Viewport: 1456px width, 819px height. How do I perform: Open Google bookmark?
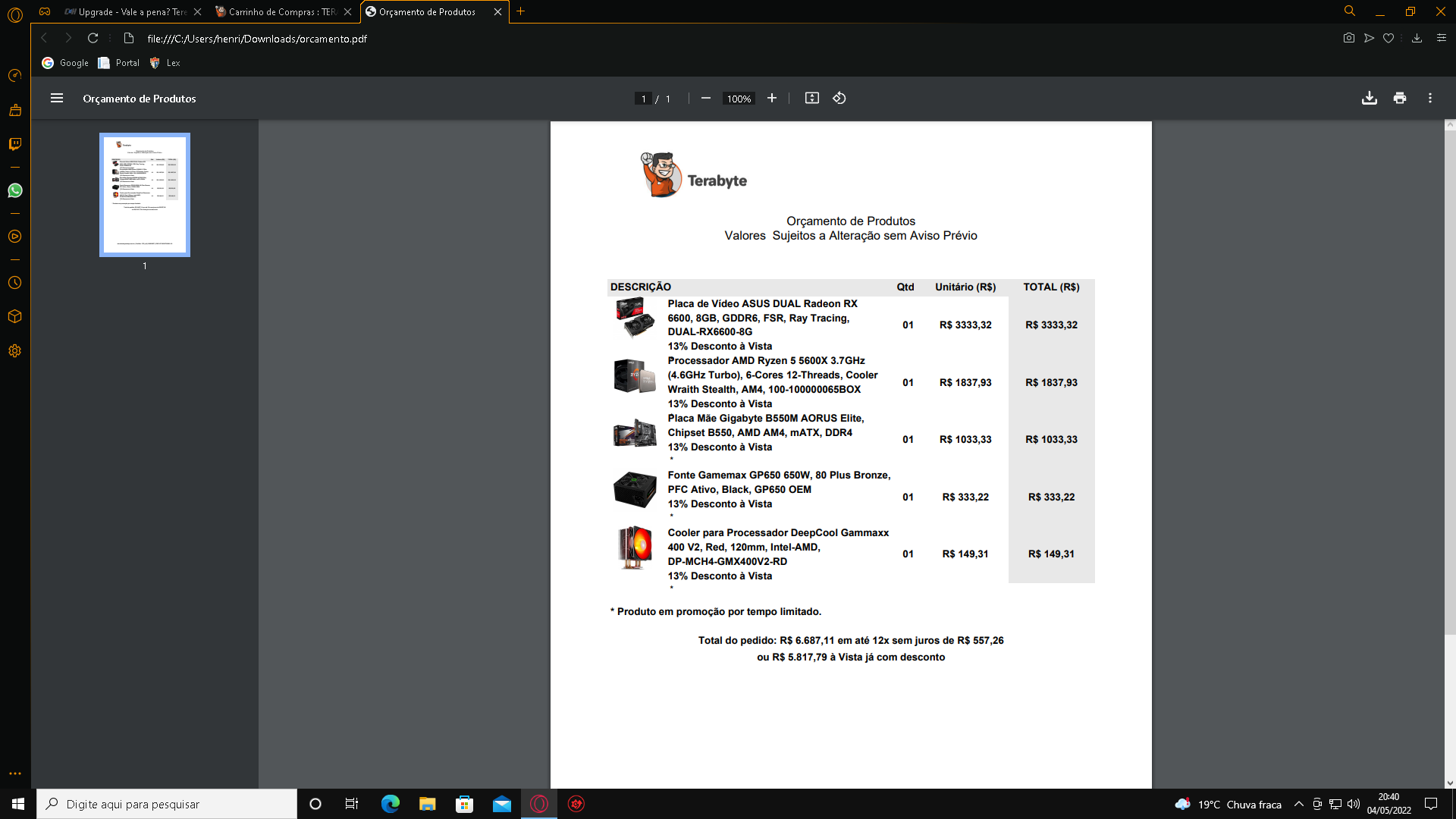(x=65, y=63)
